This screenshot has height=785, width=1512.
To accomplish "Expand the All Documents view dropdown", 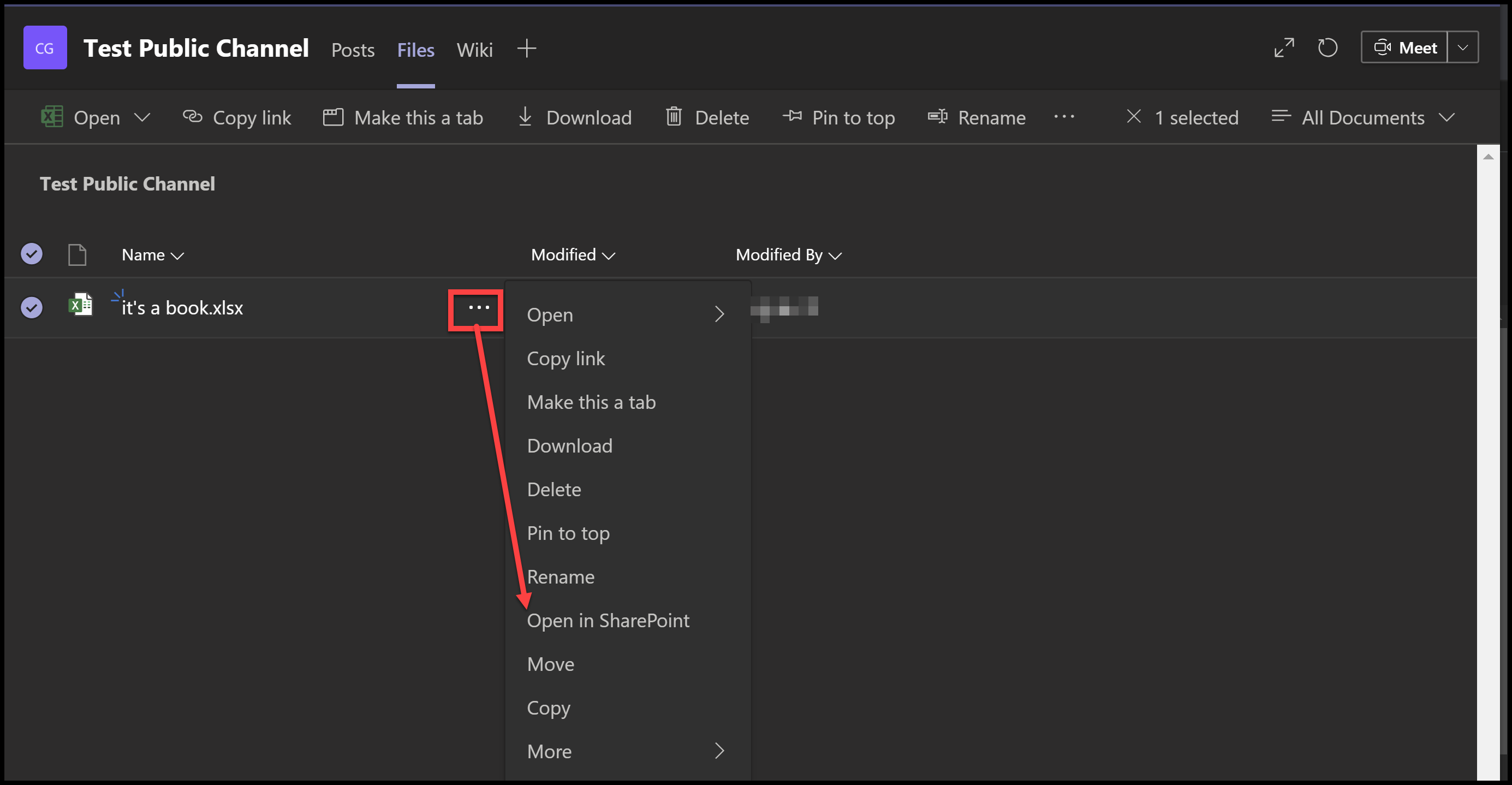I will point(1446,117).
